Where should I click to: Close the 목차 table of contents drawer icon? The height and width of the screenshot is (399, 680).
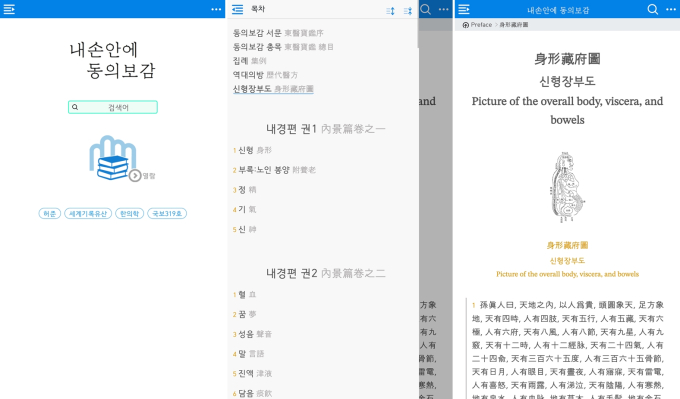(237, 9)
